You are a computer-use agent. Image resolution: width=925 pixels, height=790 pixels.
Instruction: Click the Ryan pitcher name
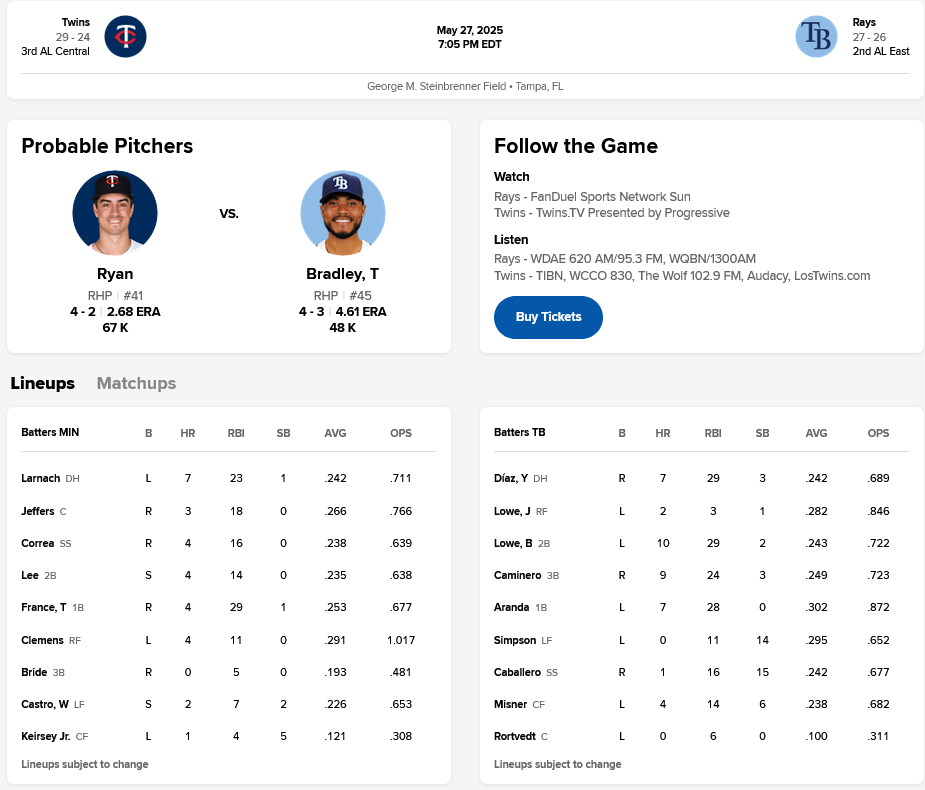pyautogui.click(x=115, y=274)
